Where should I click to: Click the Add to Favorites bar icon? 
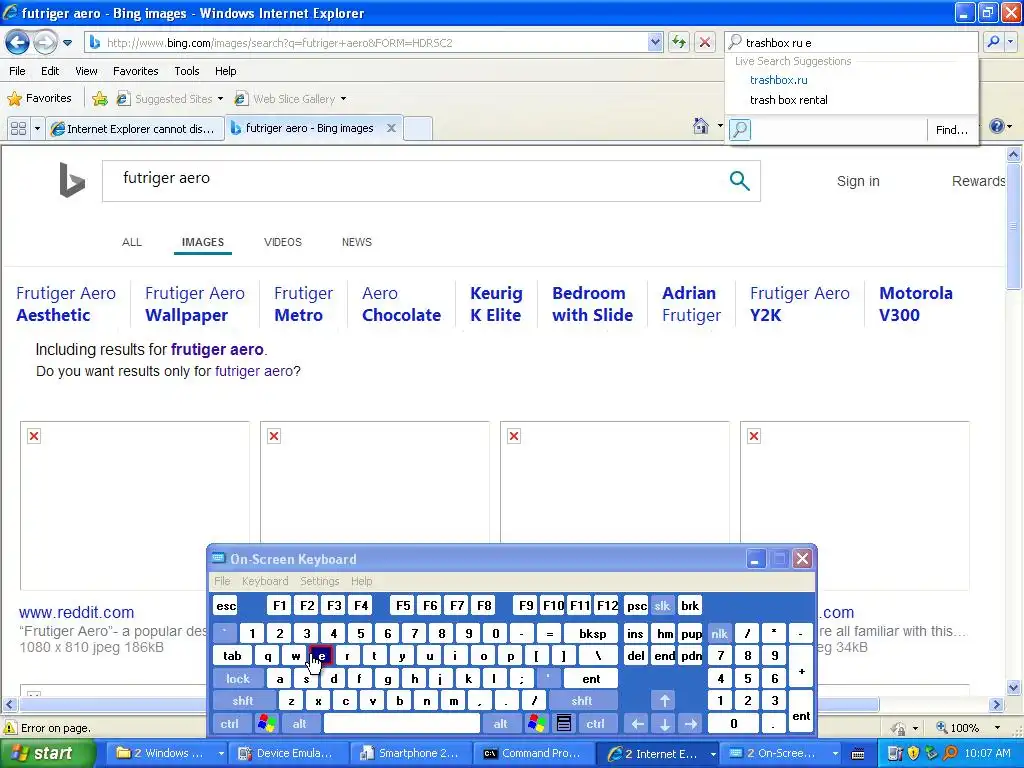pyautogui.click(x=100, y=99)
